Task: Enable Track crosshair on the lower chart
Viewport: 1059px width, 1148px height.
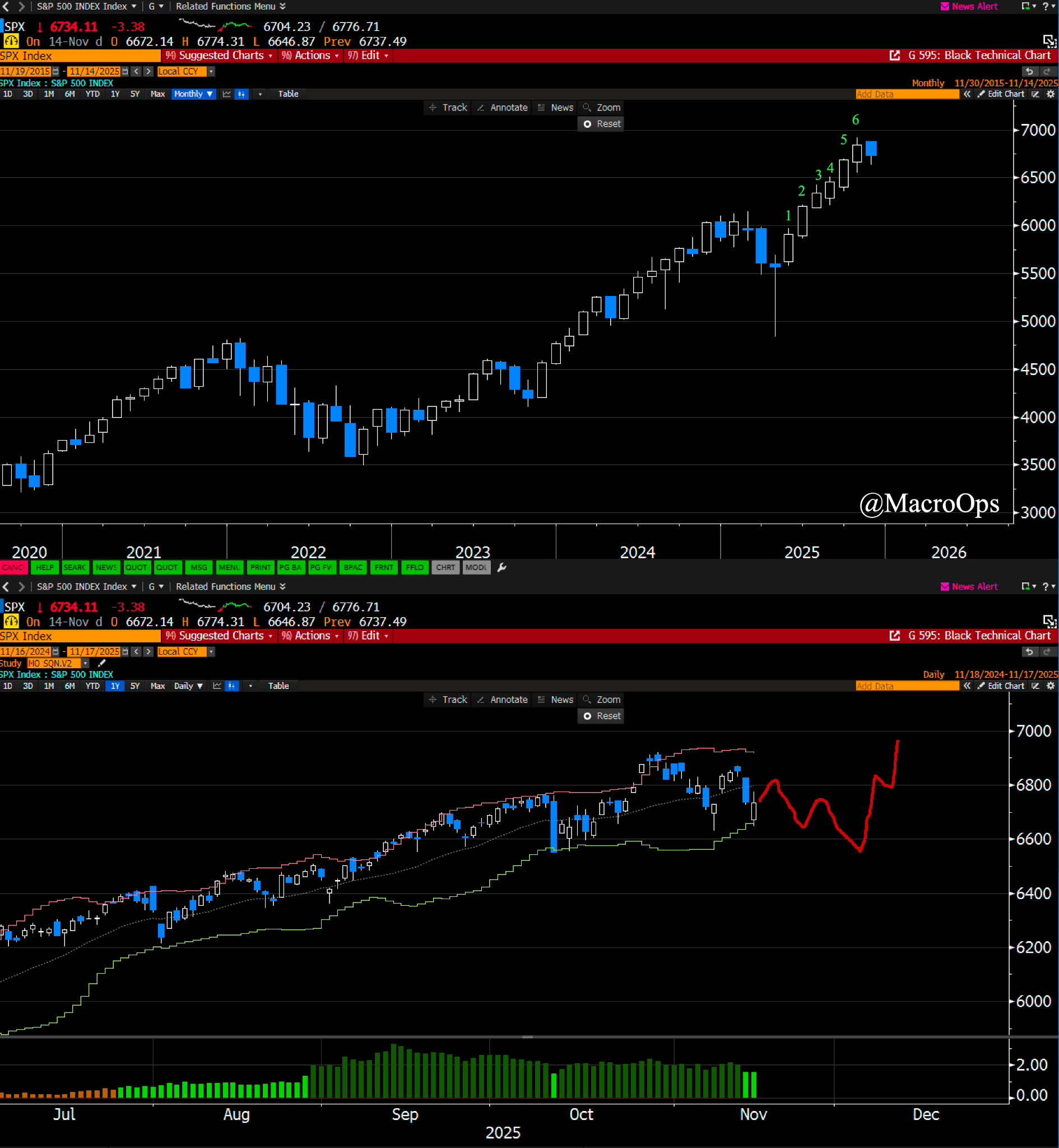Action: (x=448, y=700)
